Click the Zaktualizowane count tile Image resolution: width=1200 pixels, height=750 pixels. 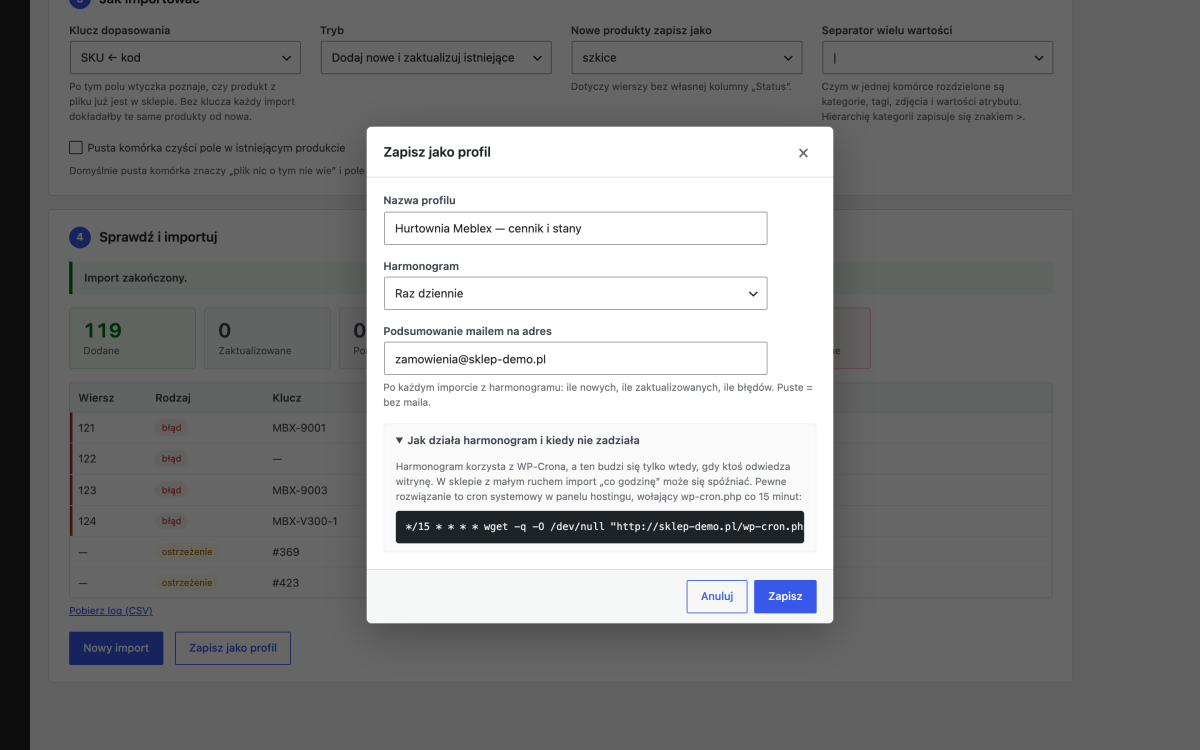[267, 338]
